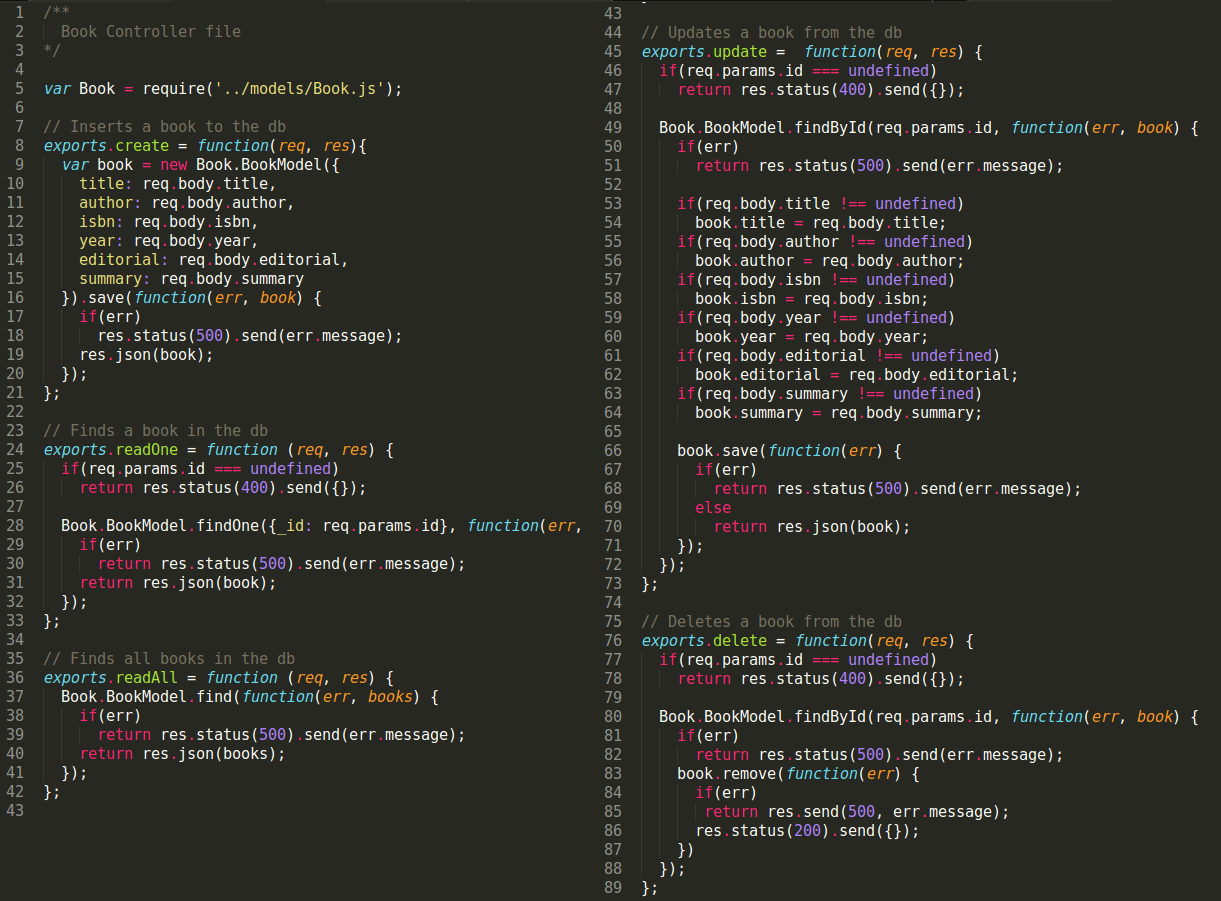1221x901 pixels.
Task: Click 'isbn: req.body.isbn,' on line 12
Action: (x=169, y=221)
